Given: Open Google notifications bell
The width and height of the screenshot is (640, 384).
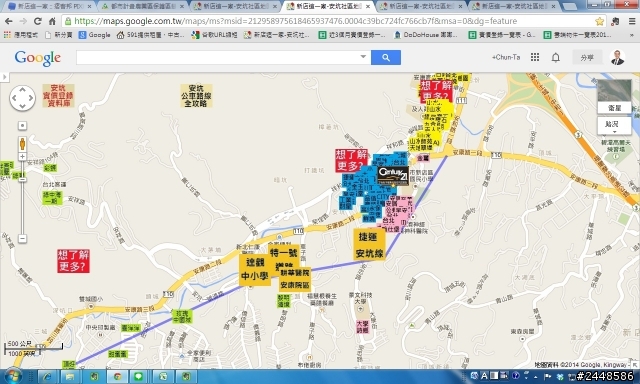Looking at the screenshot, I should coord(556,58).
